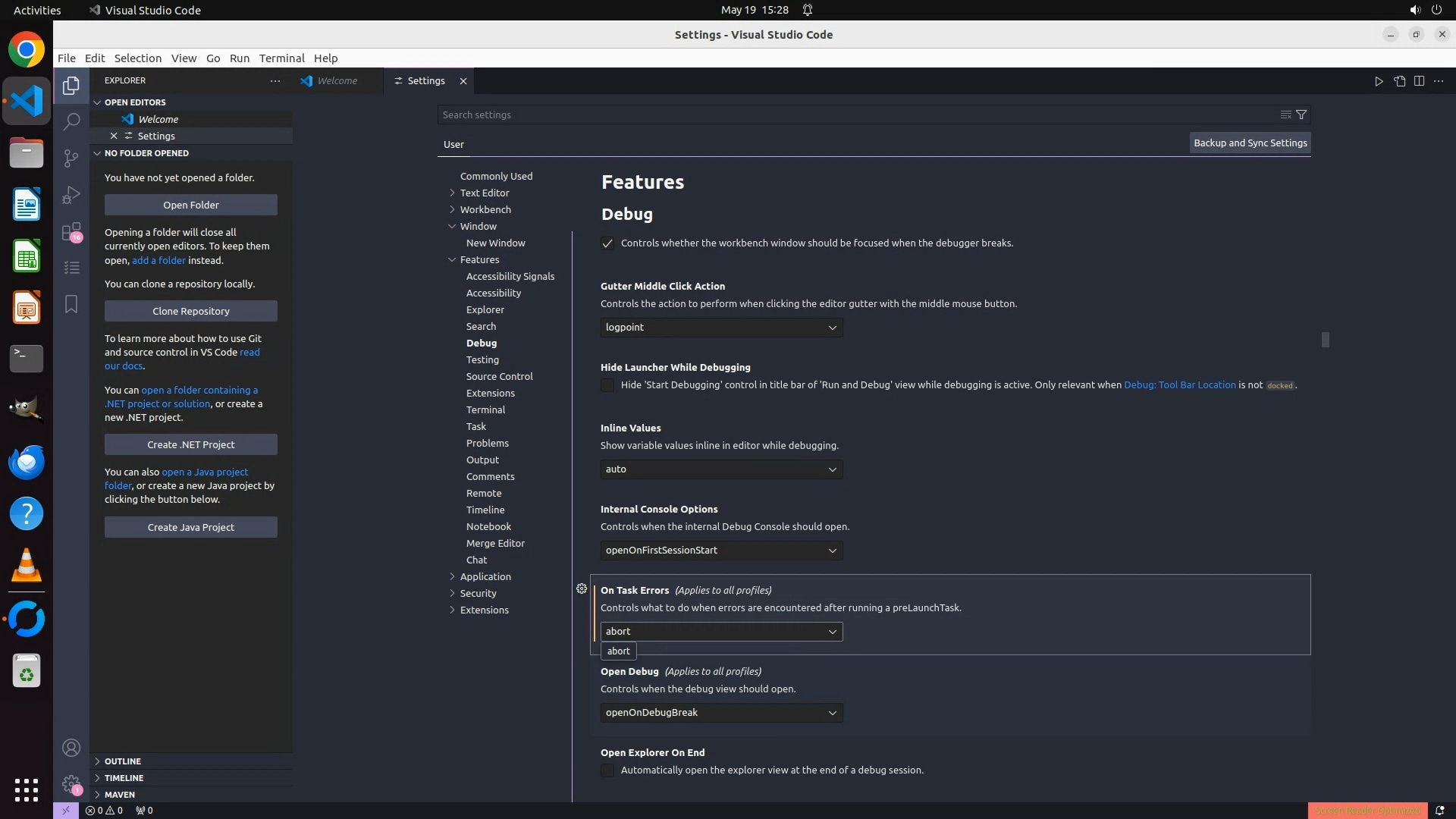1456x819 pixels.
Task: Open the Extensions view icon
Action: pyautogui.click(x=71, y=231)
